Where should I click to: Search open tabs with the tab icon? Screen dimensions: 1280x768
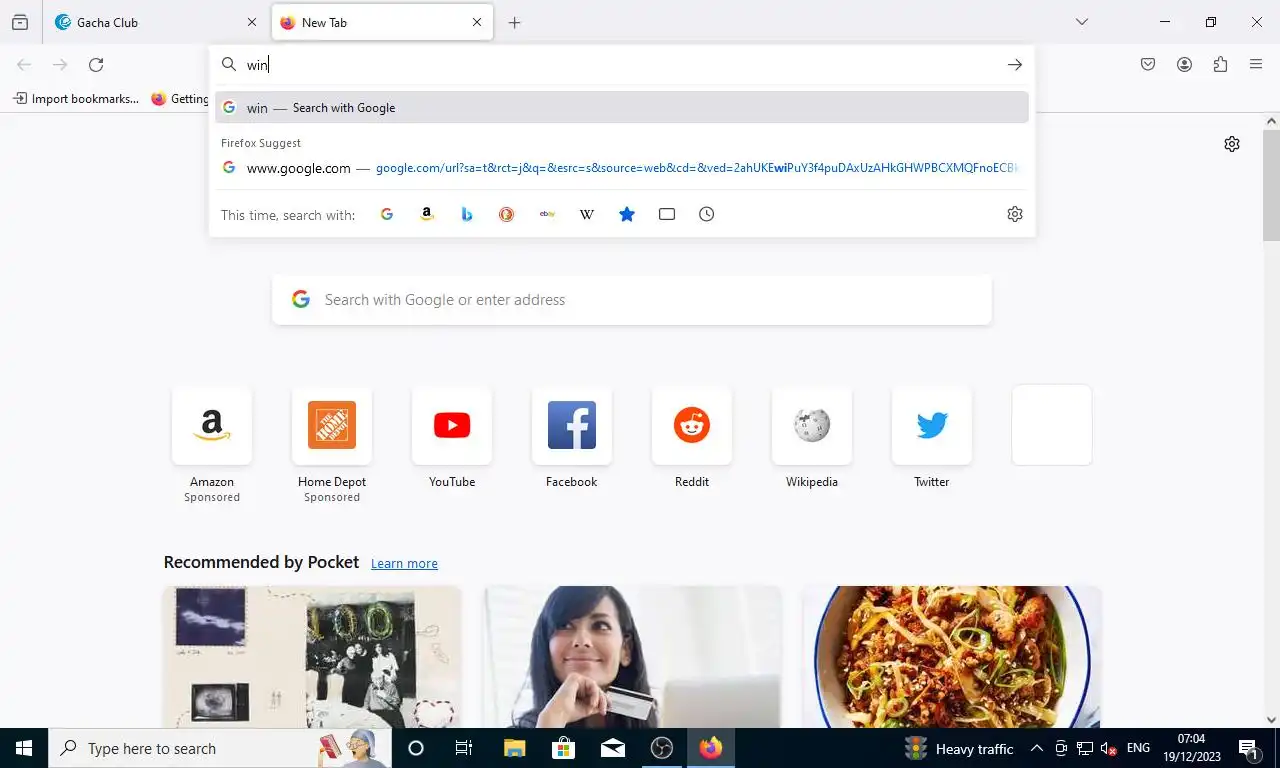667,214
